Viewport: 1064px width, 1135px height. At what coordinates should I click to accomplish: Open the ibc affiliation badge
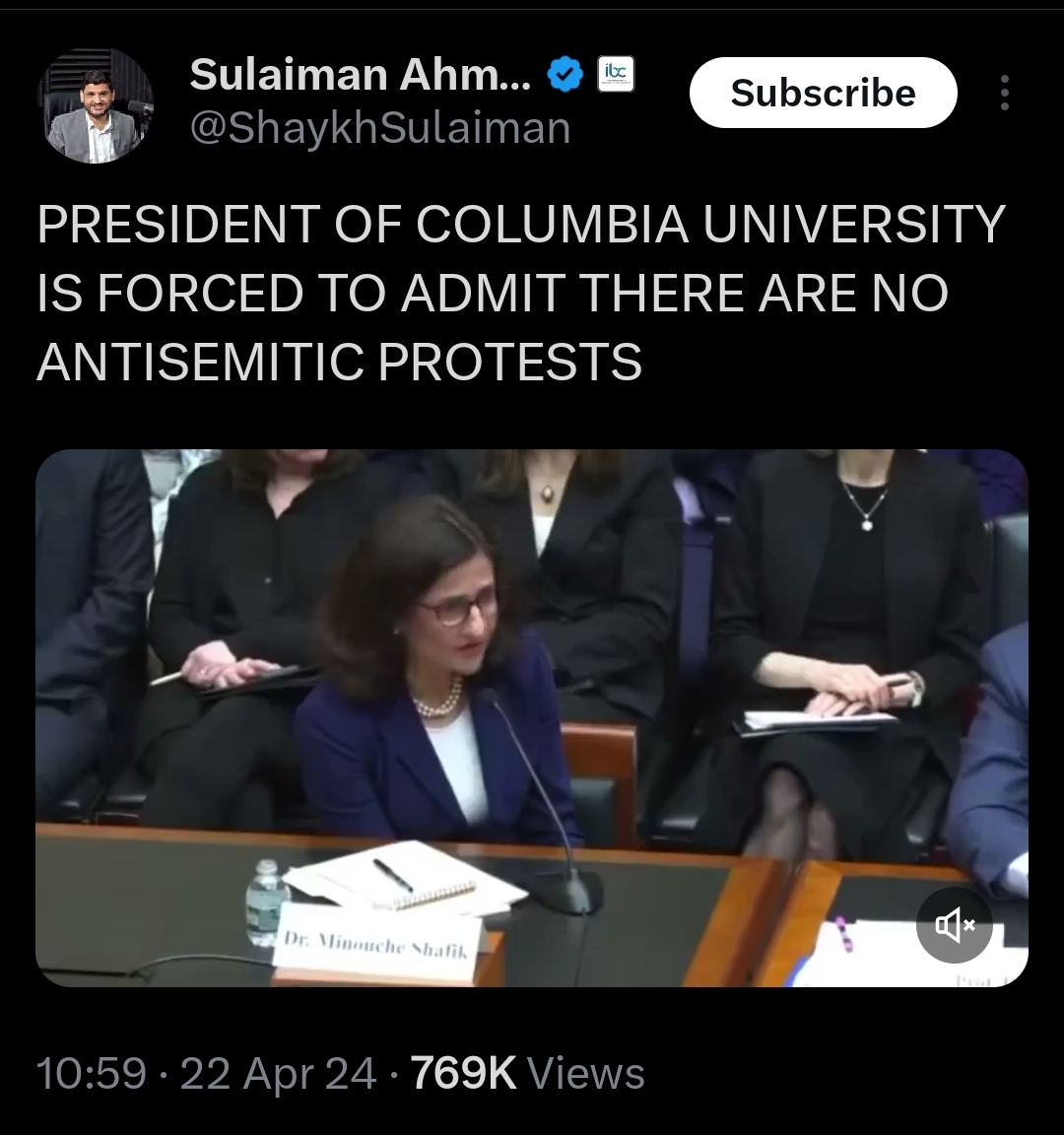click(616, 74)
